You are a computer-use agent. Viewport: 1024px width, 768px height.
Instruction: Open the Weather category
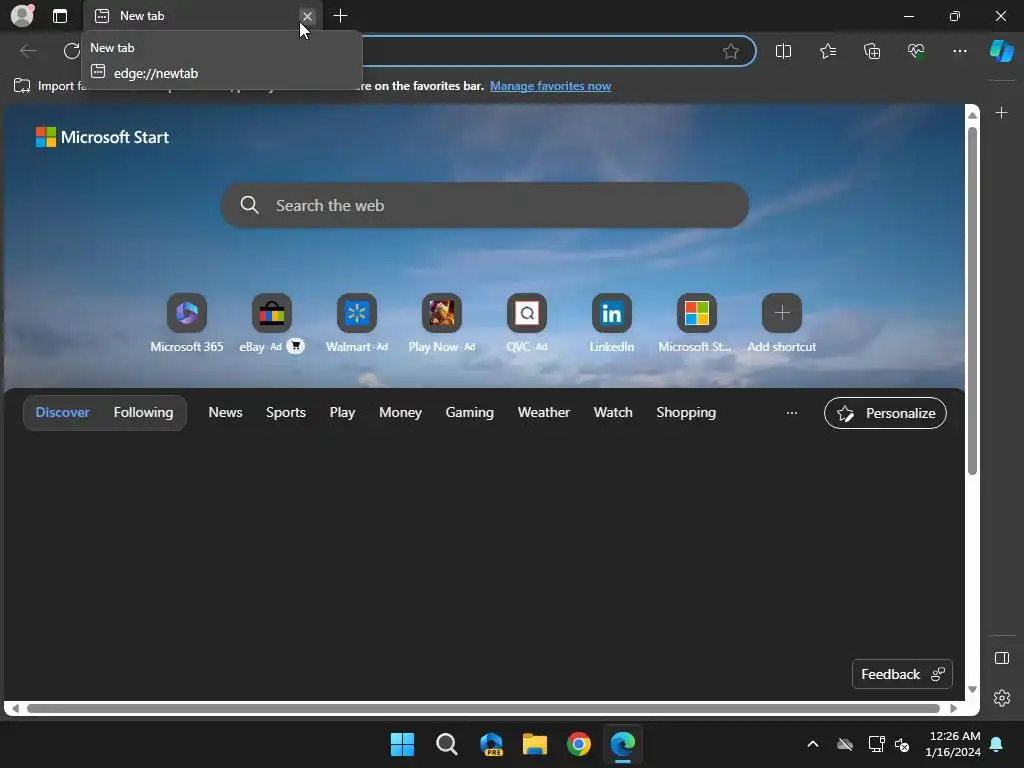point(543,413)
